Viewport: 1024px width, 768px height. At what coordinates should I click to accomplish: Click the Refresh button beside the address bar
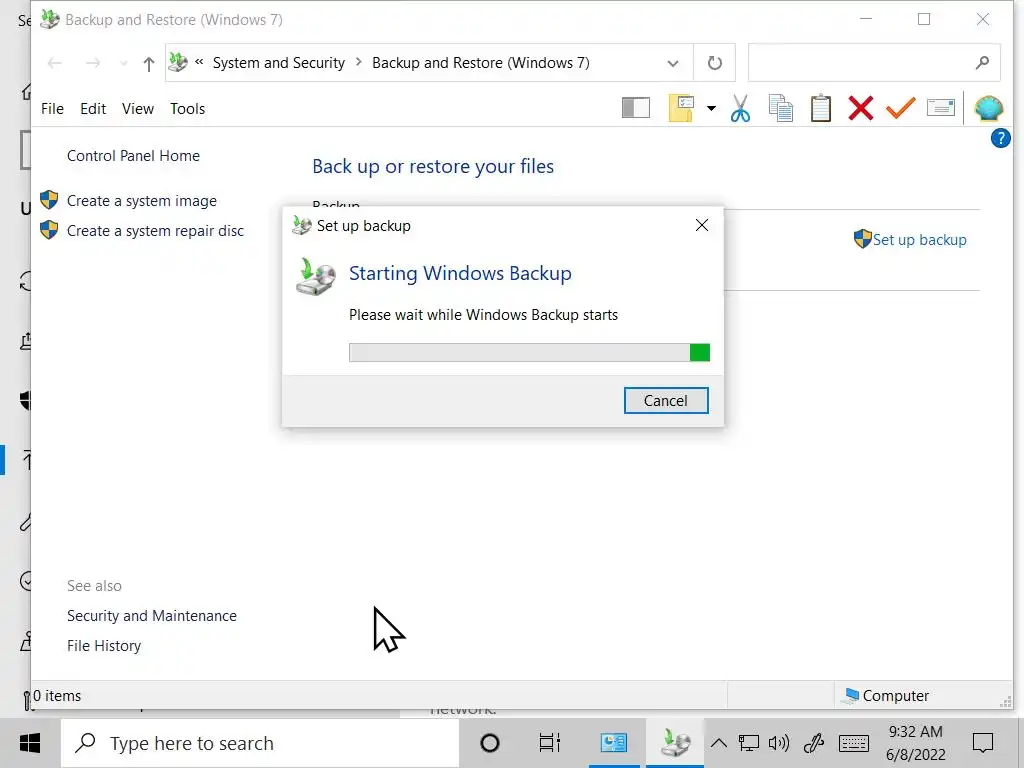(x=715, y=63)
